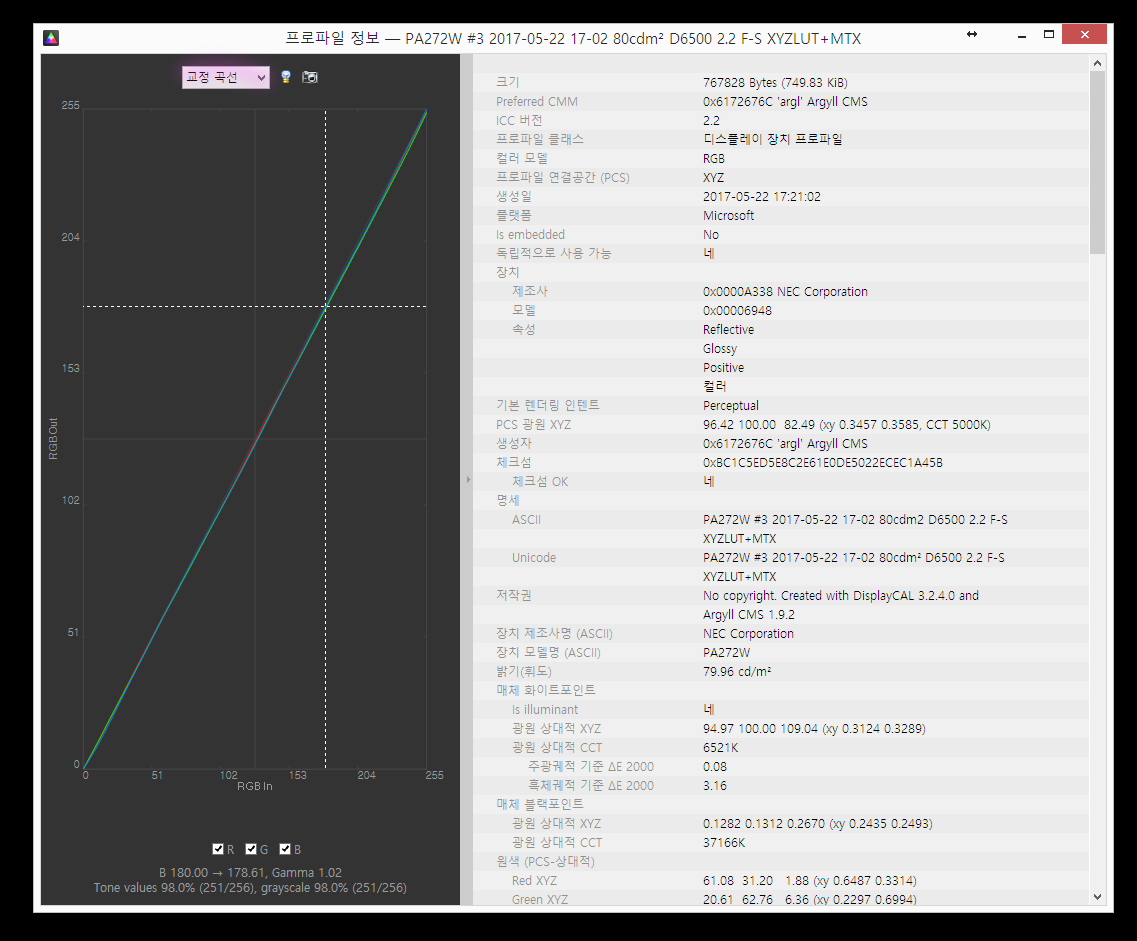Click the Red XYZ value row
This screenshot has width=1137, height=941.
(x=780, y=881)
